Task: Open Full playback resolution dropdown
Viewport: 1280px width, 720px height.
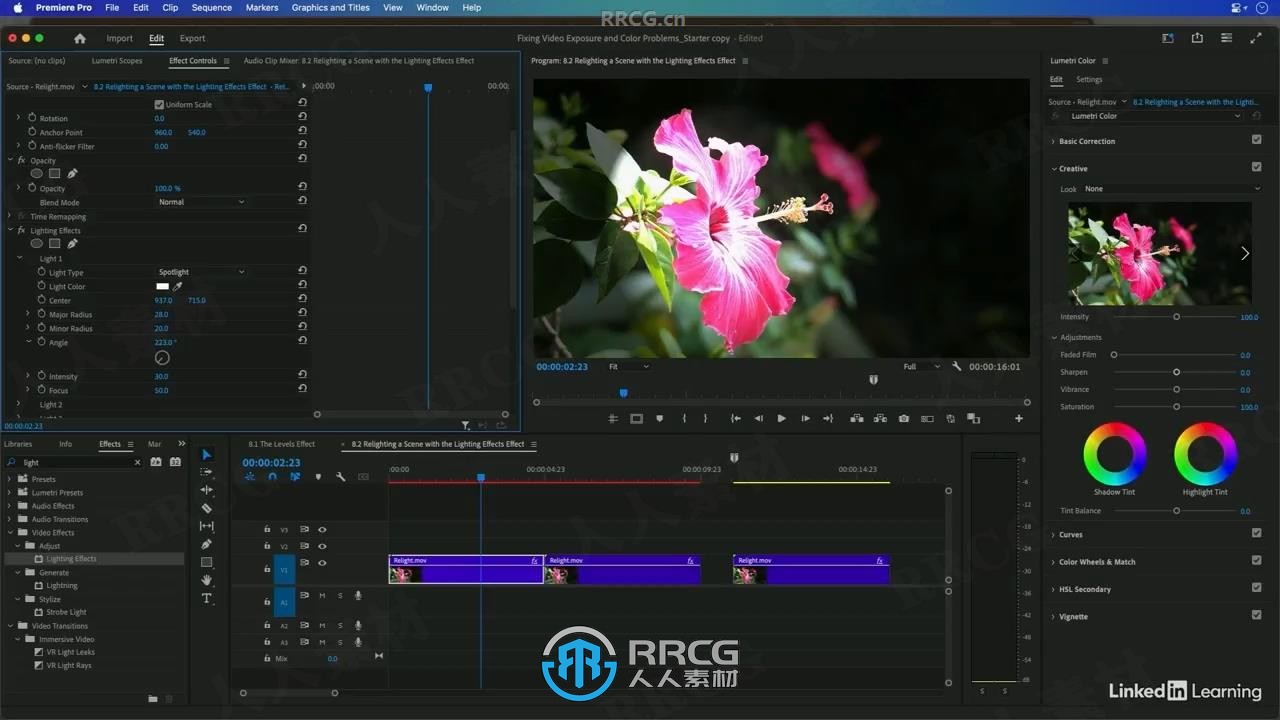Action: pyautogui.click(x=921, y=367)
